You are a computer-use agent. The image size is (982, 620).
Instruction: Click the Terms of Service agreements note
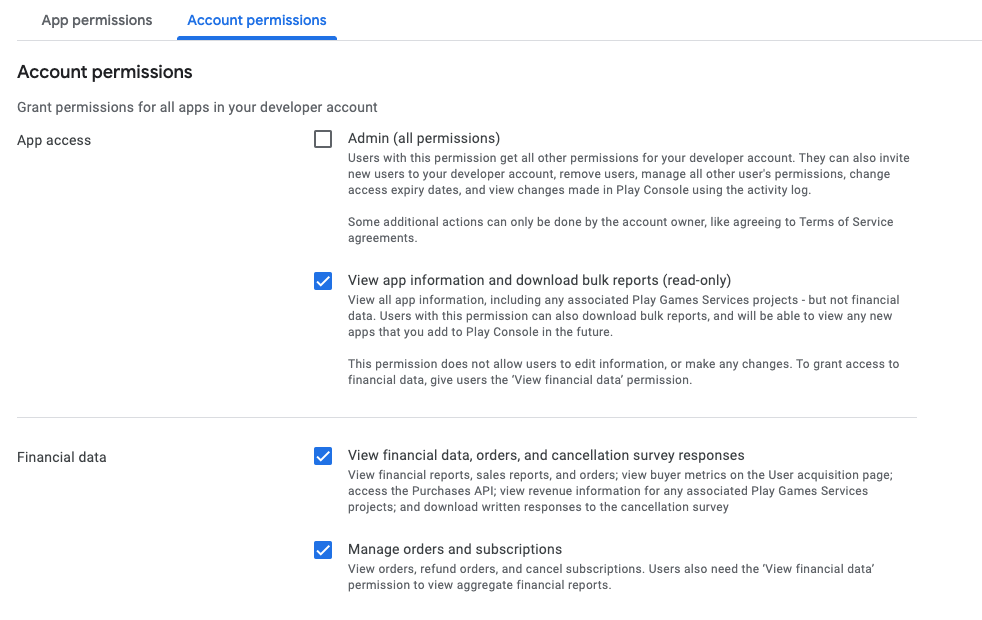pos(620,230)
